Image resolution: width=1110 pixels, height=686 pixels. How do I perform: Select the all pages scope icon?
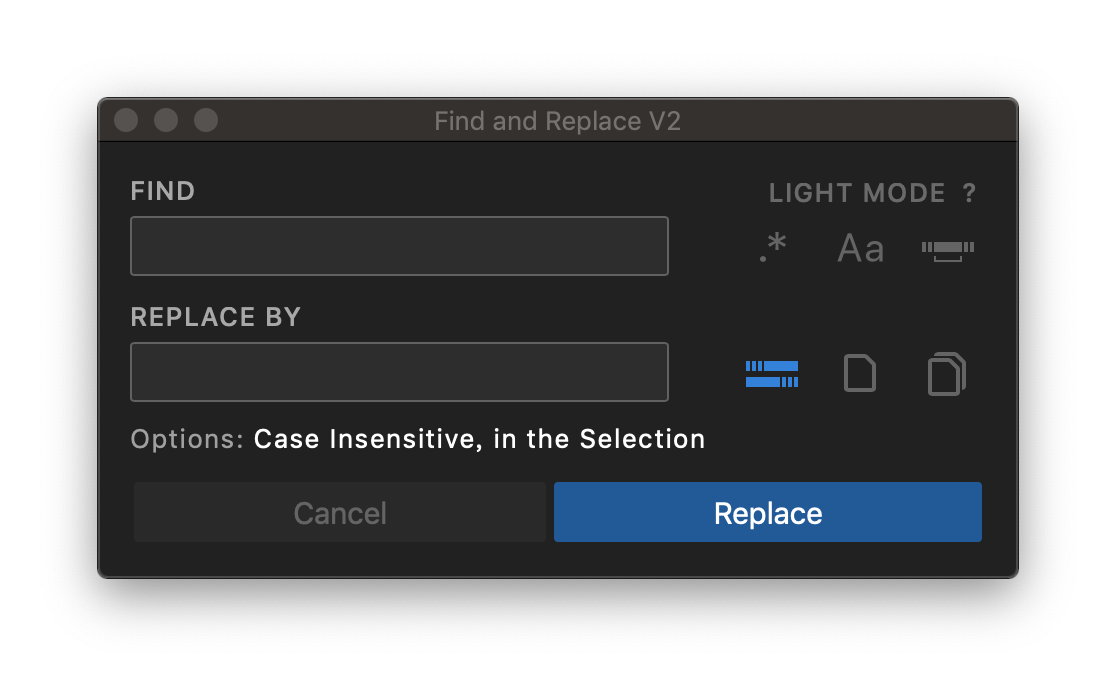point(947,374)
